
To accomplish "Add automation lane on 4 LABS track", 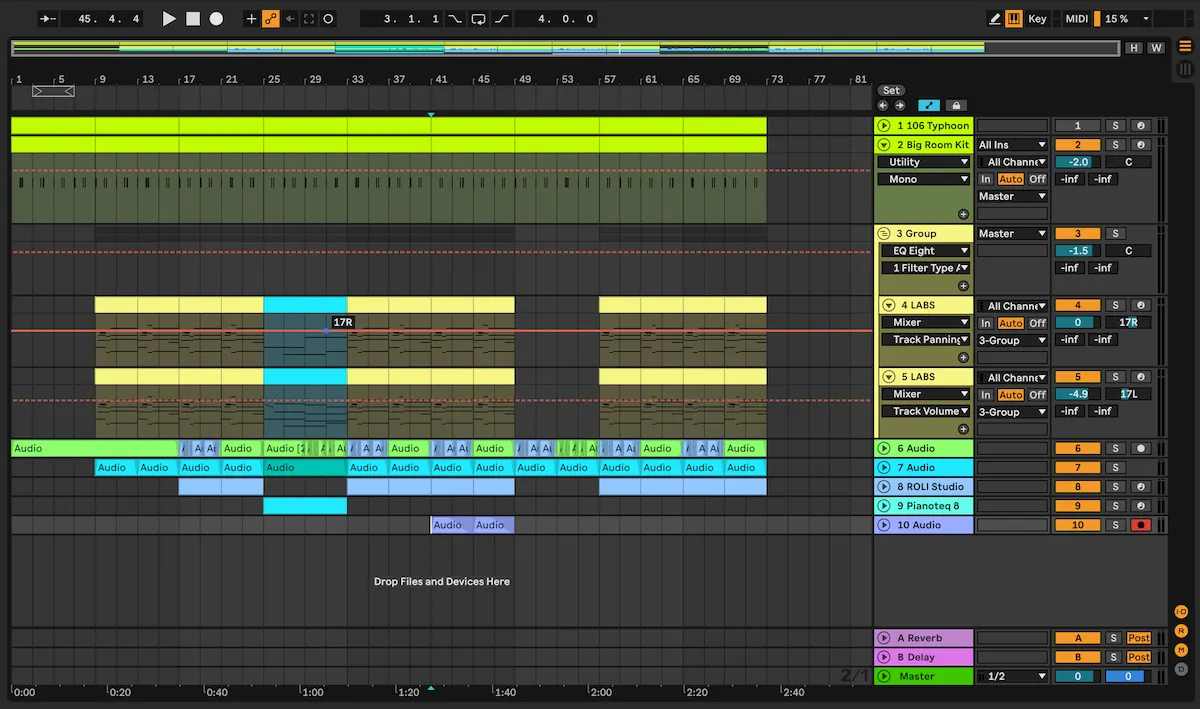I will click(963, 357).
